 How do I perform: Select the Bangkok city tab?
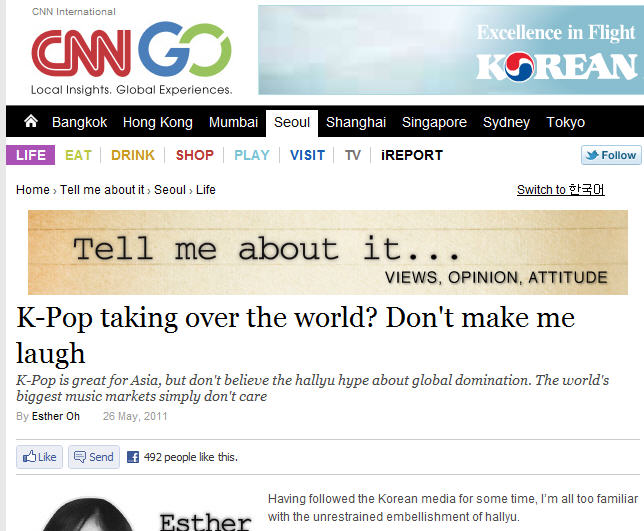[79, 122]
